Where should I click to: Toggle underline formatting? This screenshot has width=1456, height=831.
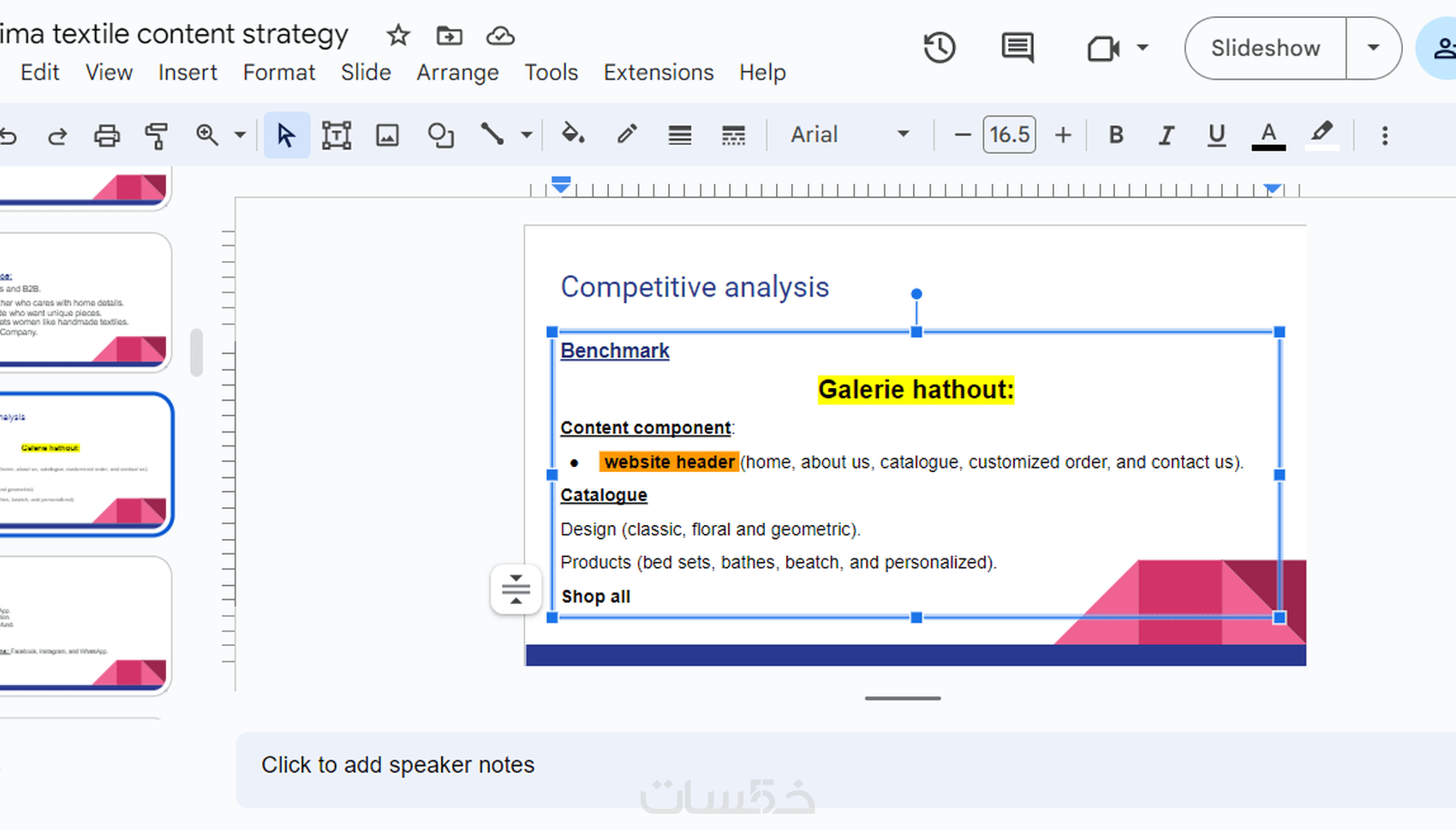(x=1216, y=135)
